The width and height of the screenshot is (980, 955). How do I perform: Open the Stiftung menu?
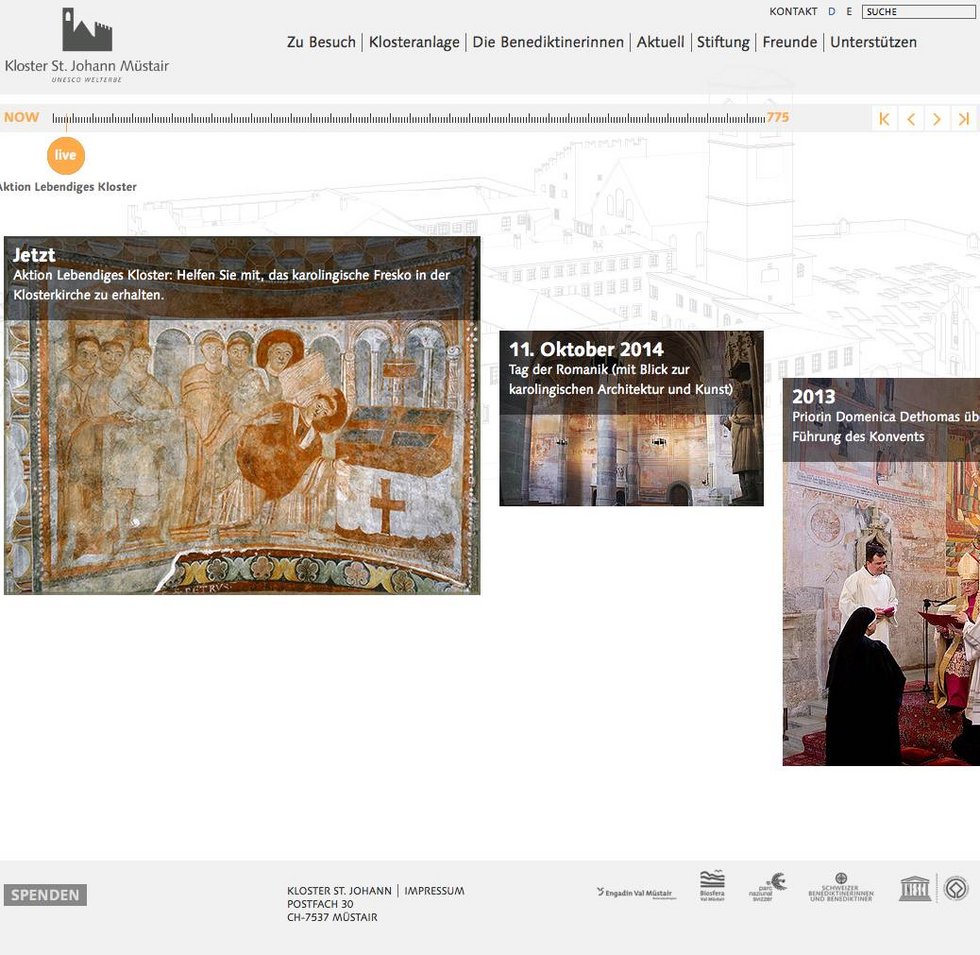723,42
